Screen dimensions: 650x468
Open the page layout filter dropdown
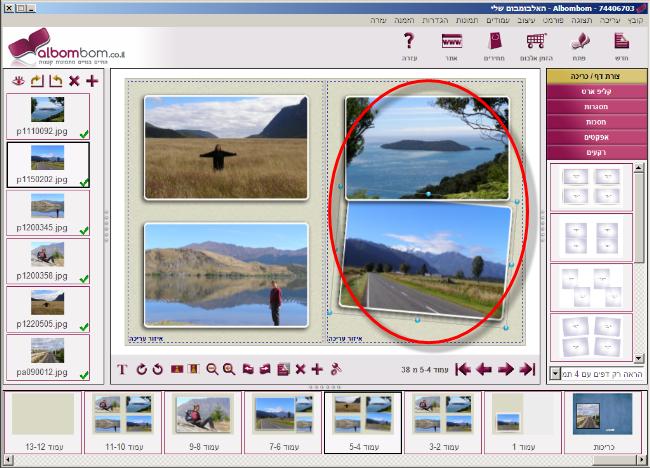[x=555, y=373]
